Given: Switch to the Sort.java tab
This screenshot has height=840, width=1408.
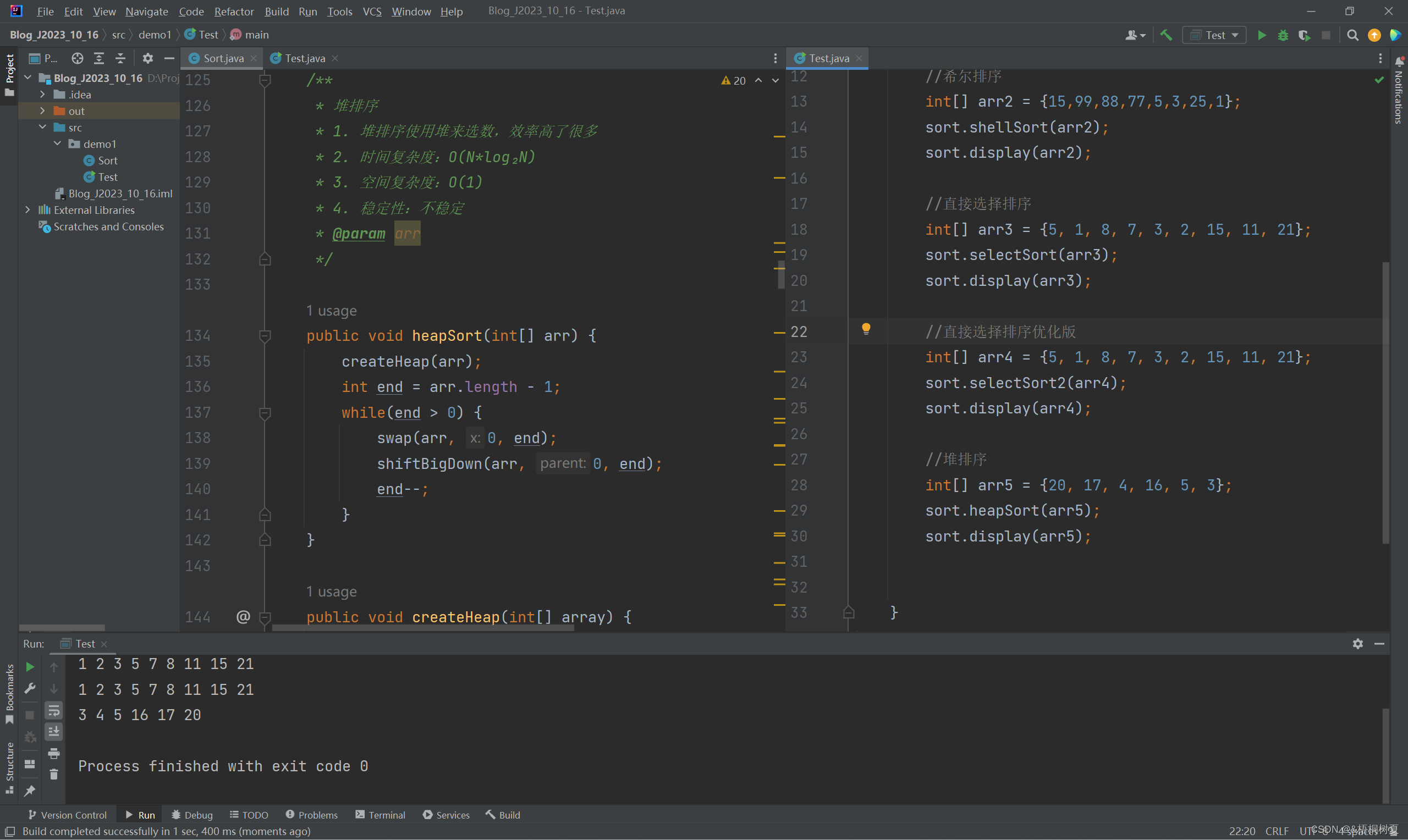Looking at the screenshot, I should pyautogui.click(x=223, y=58).
